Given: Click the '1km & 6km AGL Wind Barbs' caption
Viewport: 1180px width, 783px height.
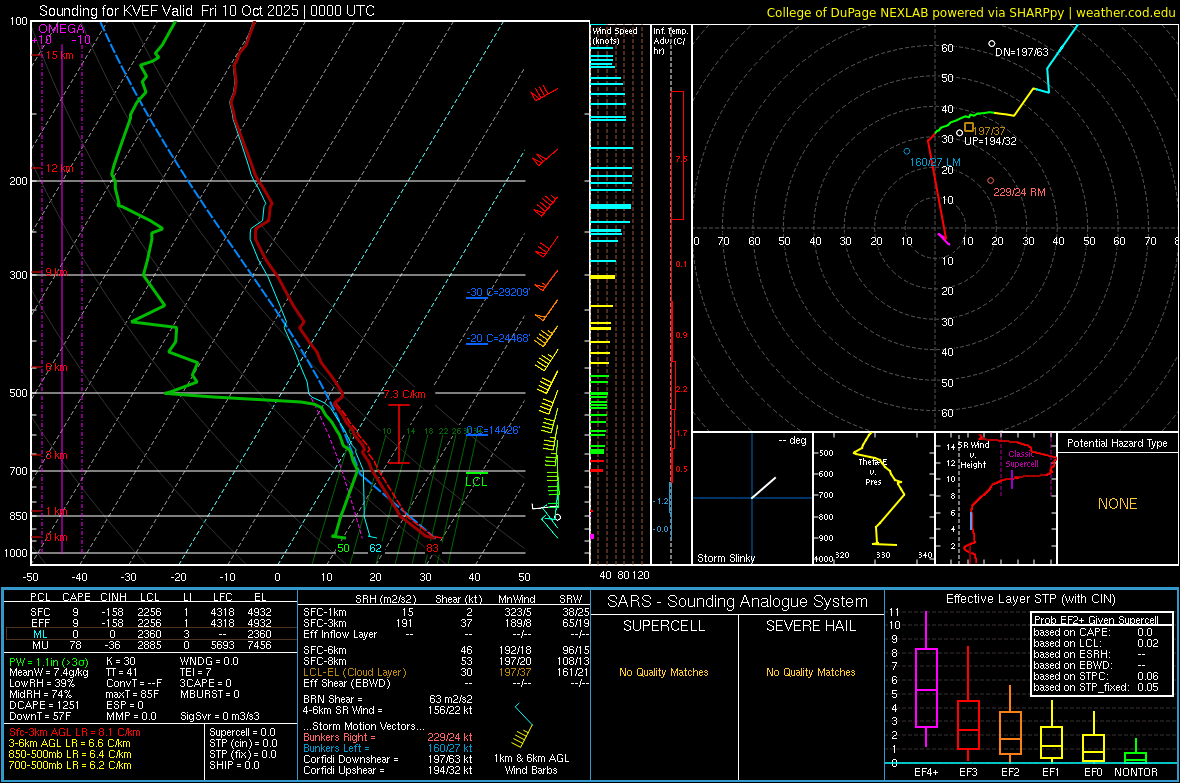Looking at the screenshot, I should pos(531,764).
